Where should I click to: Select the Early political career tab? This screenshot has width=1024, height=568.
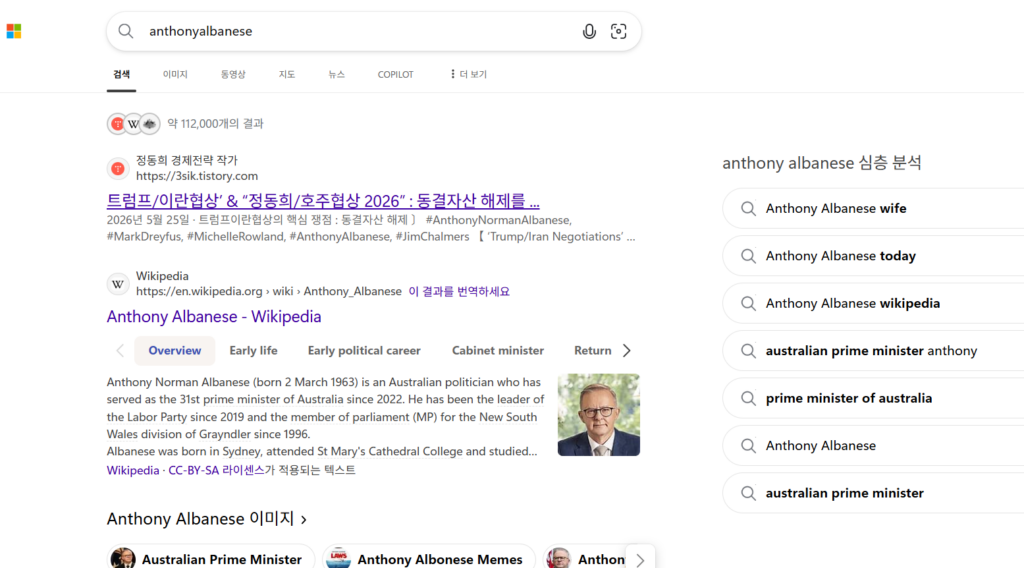tap(364, 351)
